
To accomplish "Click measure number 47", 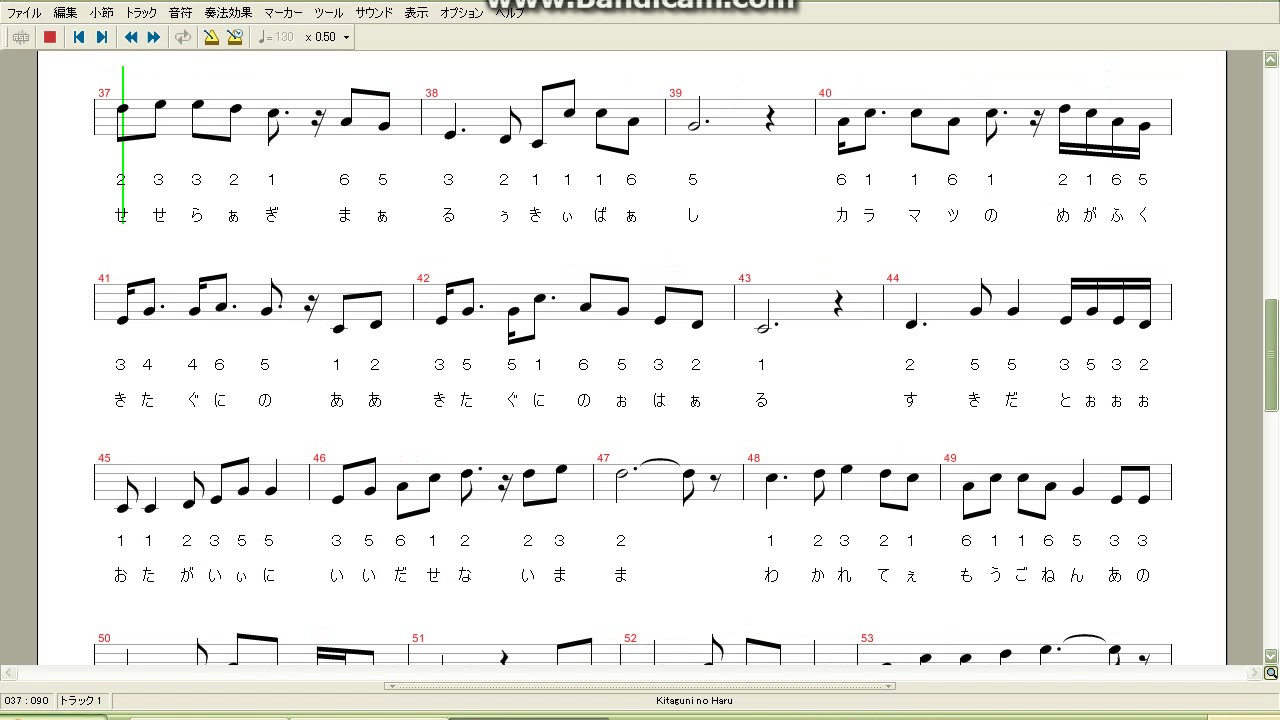I will click(603, 458).
